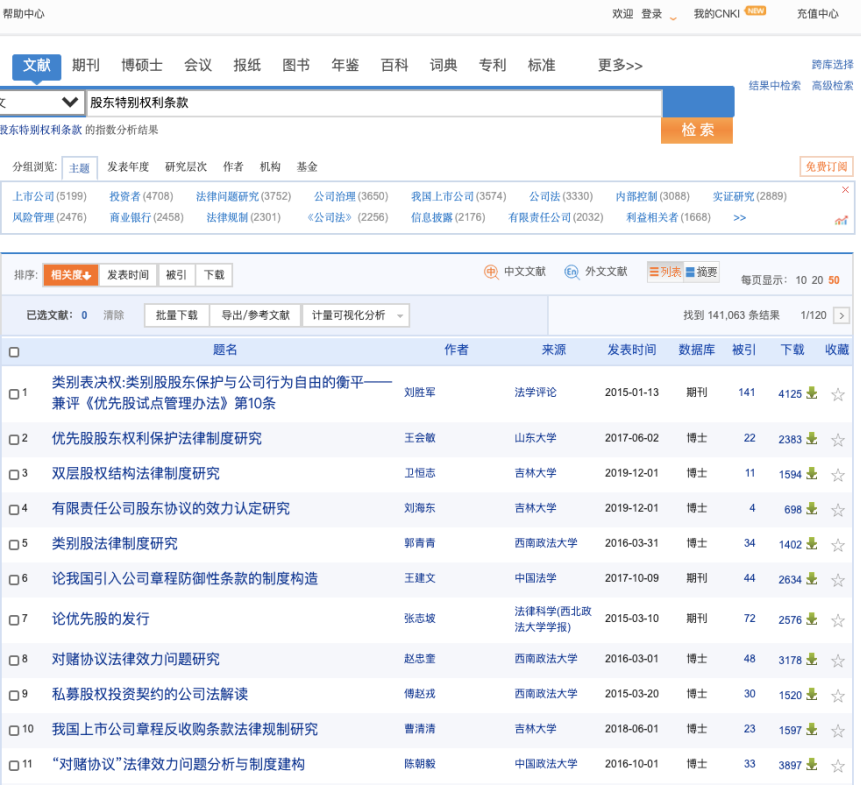Tick checkbox for result number 3

coord(14,474)
